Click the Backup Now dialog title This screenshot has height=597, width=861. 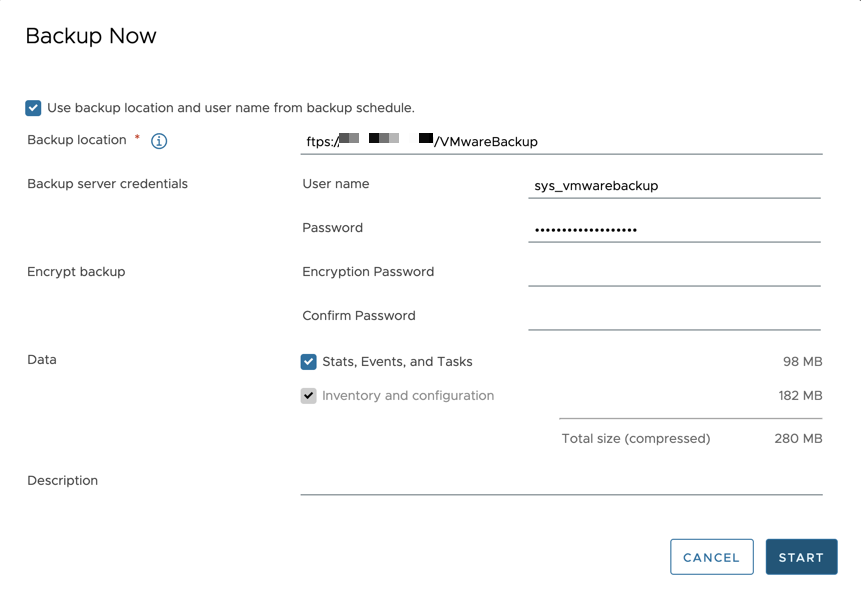(91, 36)
